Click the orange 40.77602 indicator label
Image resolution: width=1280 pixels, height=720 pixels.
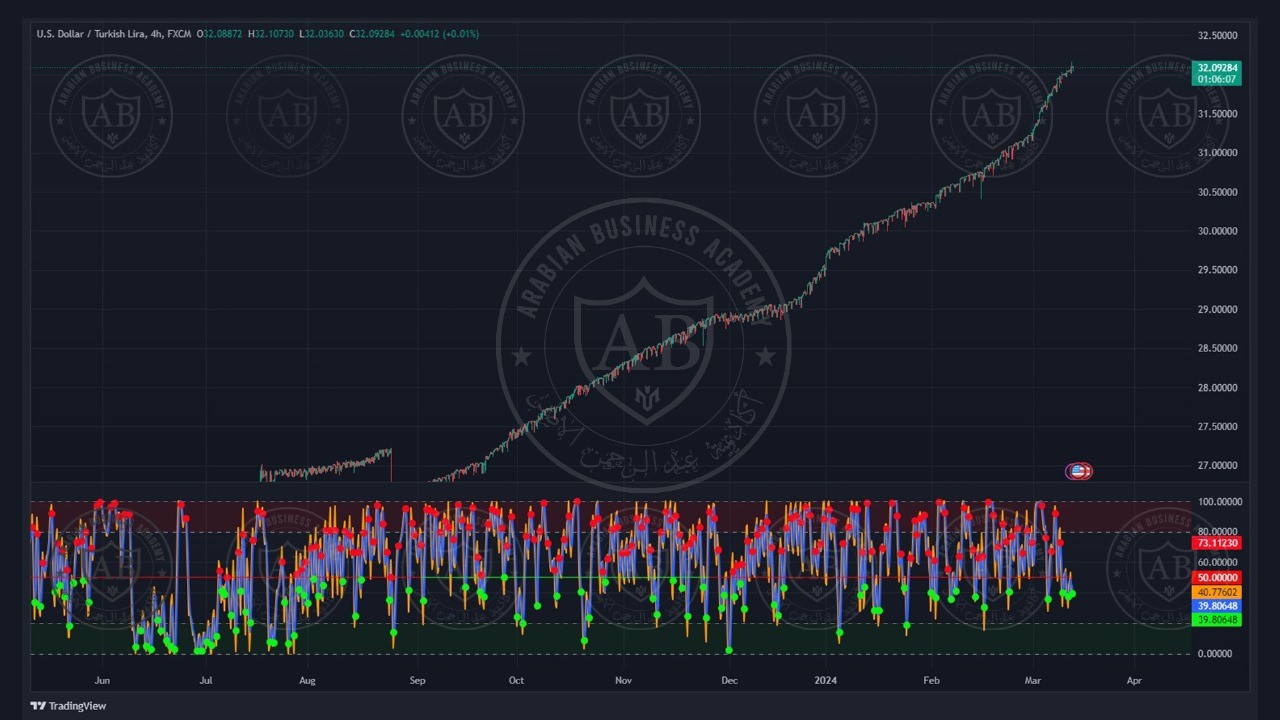[x=1217, y=592]
